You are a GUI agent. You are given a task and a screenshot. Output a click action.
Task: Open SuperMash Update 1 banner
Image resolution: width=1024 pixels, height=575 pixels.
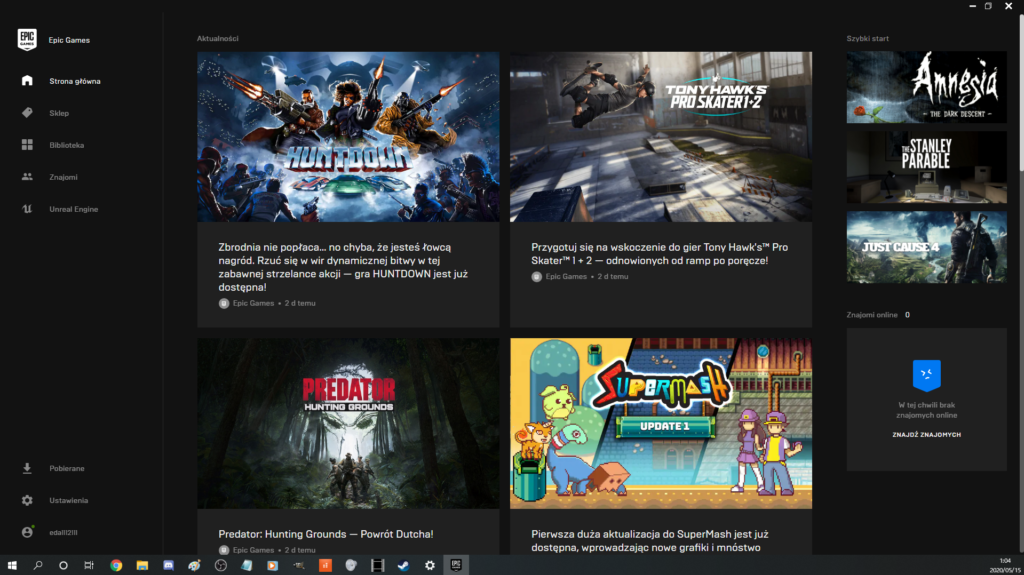point(661,423)
